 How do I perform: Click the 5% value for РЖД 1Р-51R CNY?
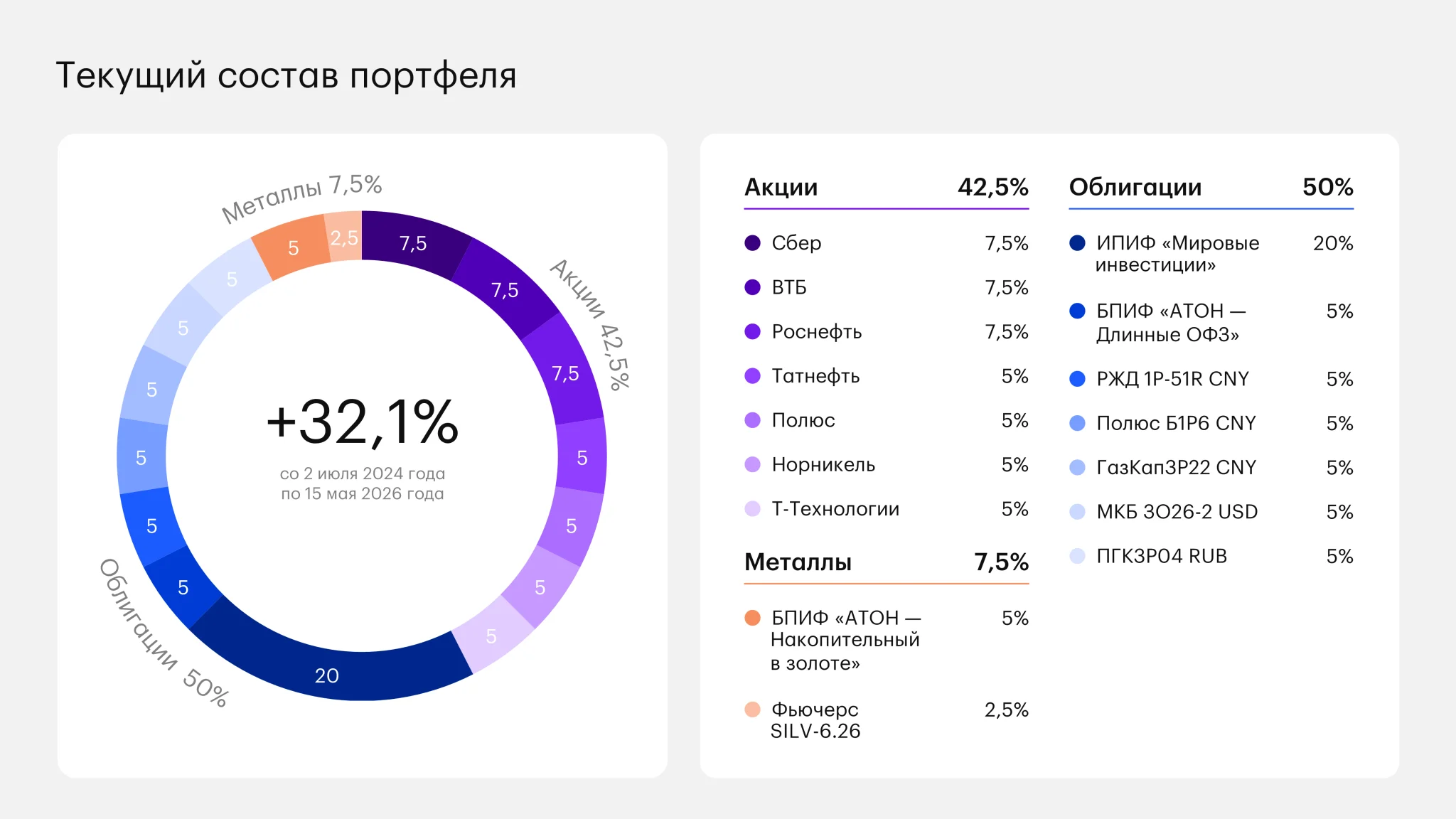[1340, 379]
